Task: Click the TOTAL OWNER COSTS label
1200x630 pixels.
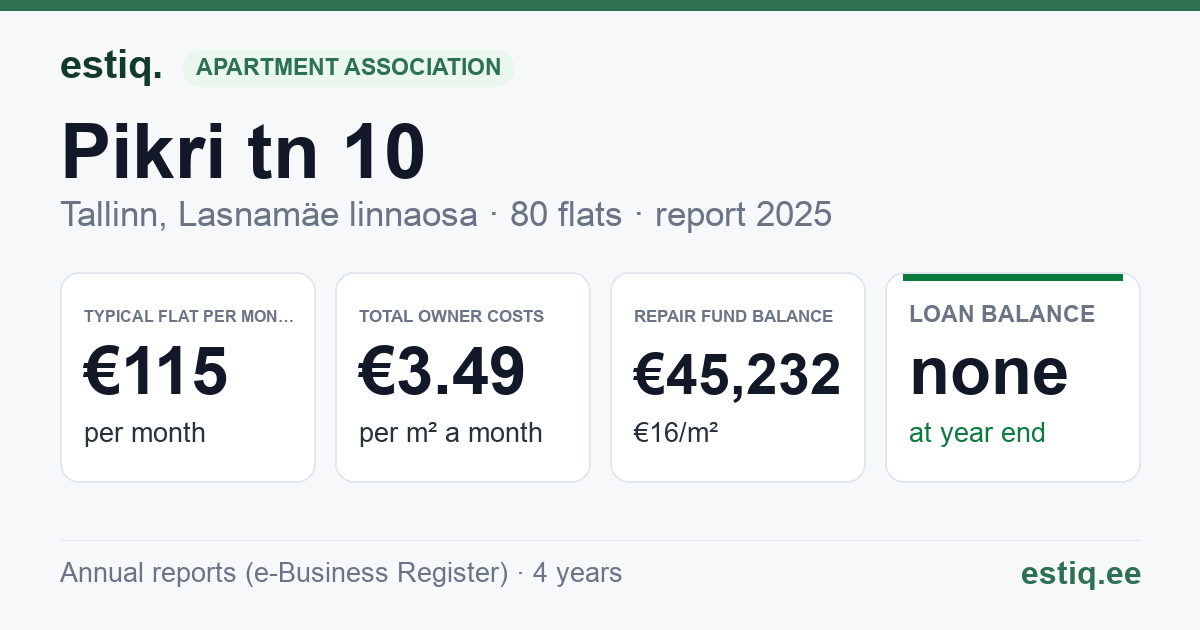Action: [452, 316]
